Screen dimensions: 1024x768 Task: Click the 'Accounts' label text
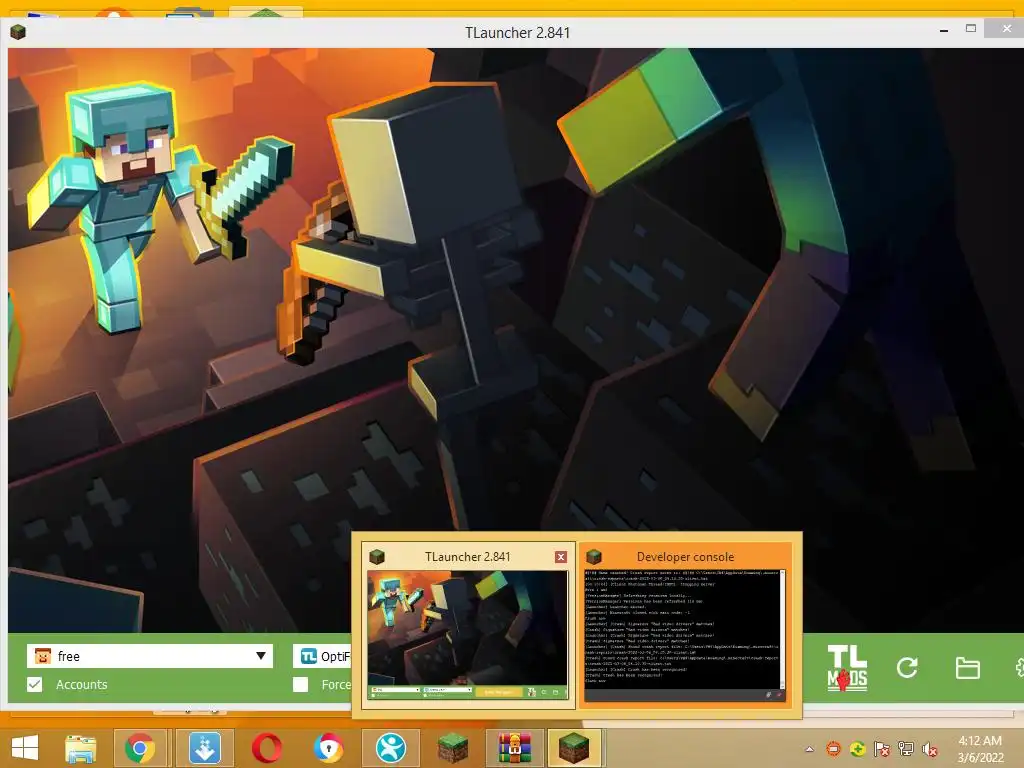tap(82, 684)
